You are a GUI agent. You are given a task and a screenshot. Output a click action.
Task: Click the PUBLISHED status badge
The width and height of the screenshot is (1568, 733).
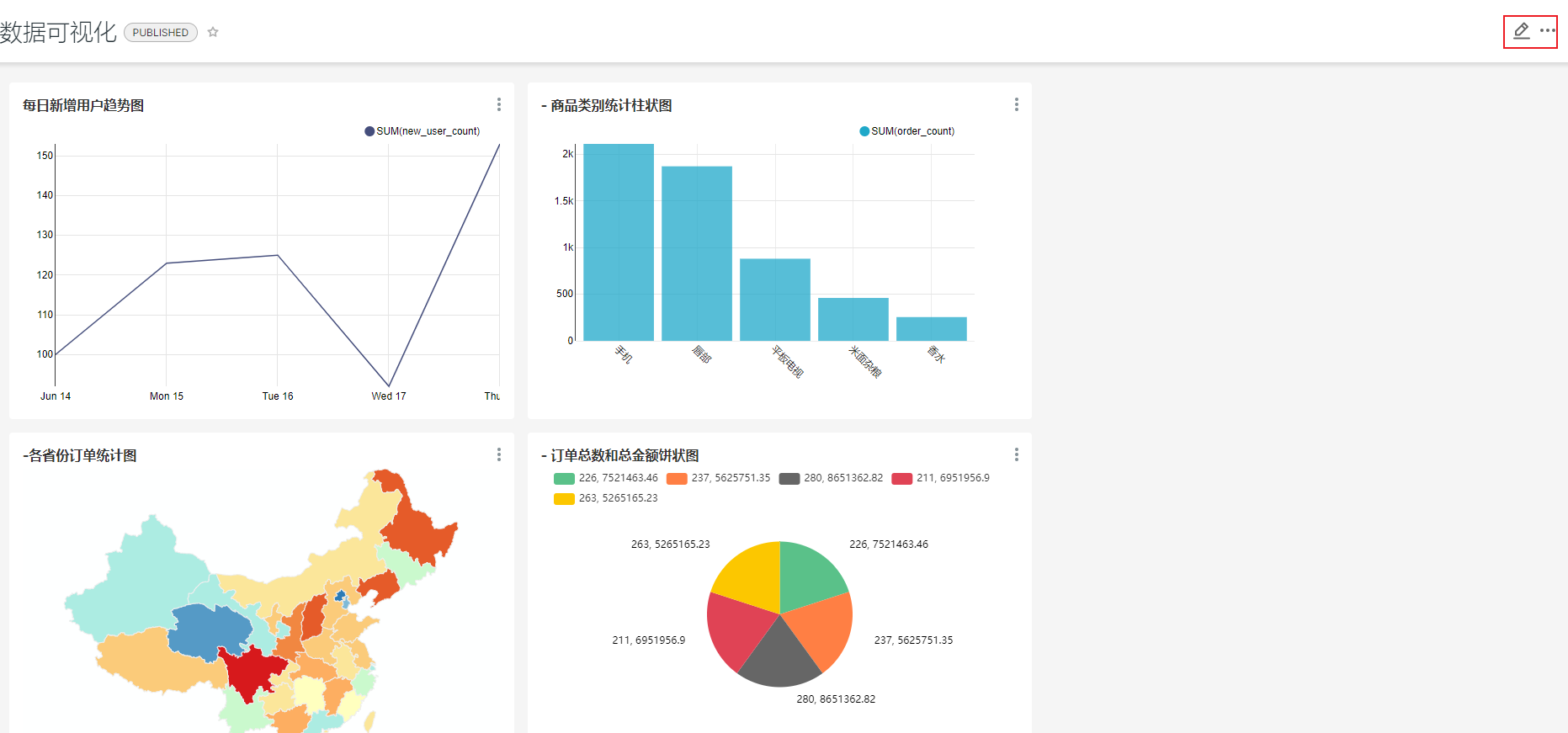click(x=161, y=32)
